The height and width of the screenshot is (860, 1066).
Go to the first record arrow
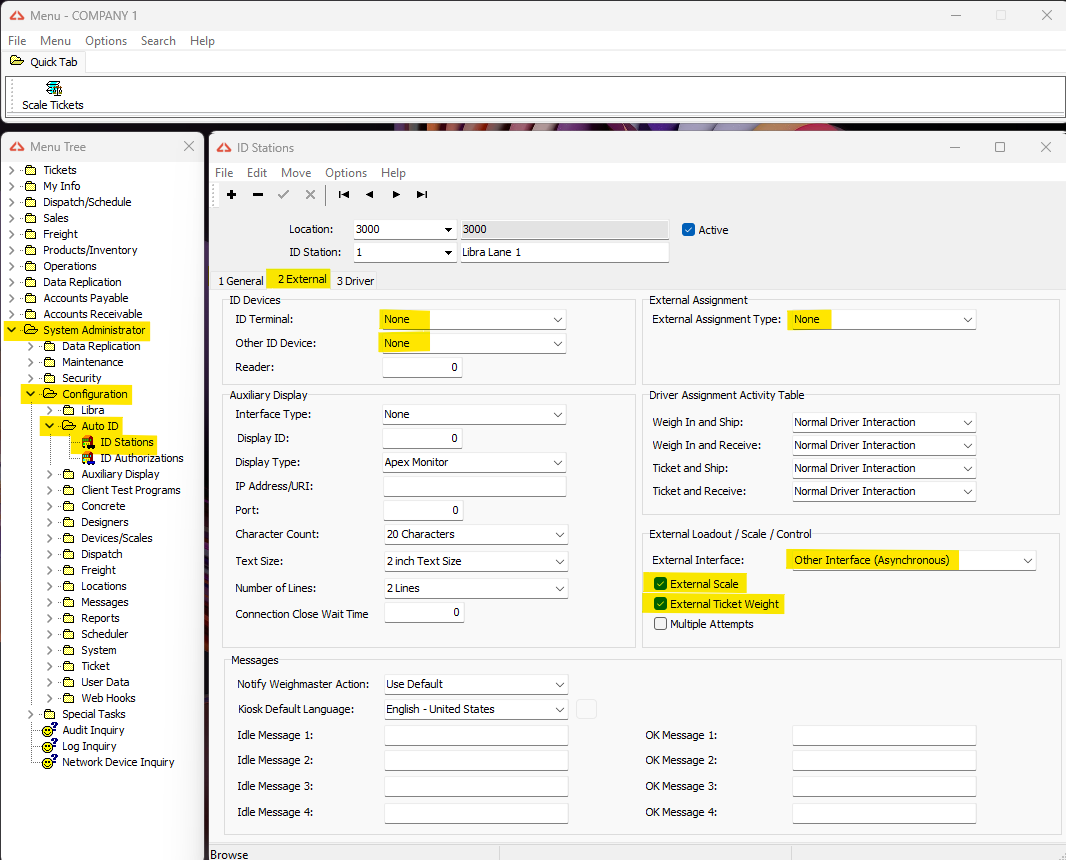tap(344, 194)
